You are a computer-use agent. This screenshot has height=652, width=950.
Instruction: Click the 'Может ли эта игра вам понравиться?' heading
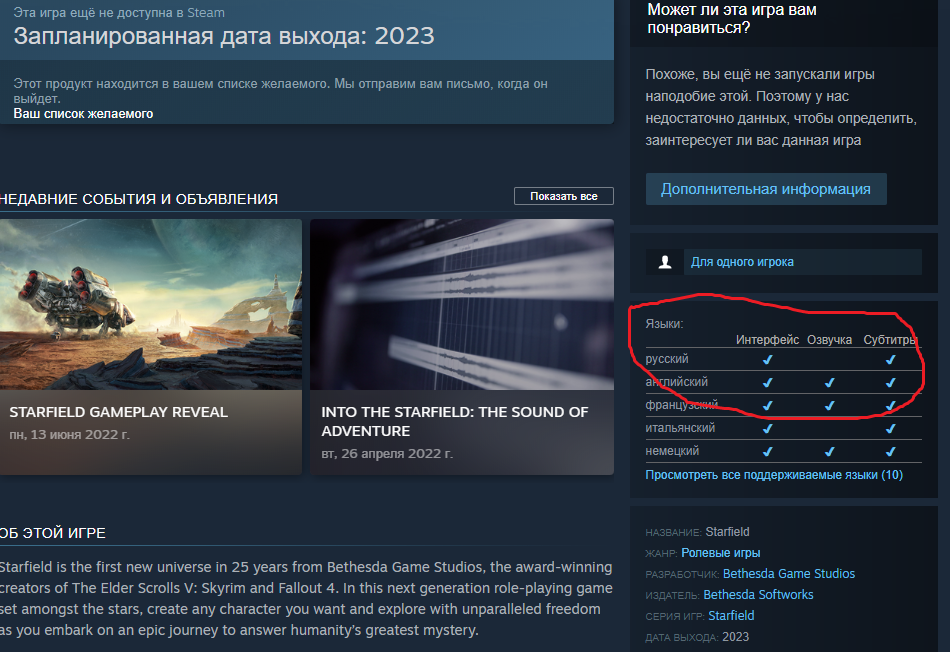[x=732, y=18]
